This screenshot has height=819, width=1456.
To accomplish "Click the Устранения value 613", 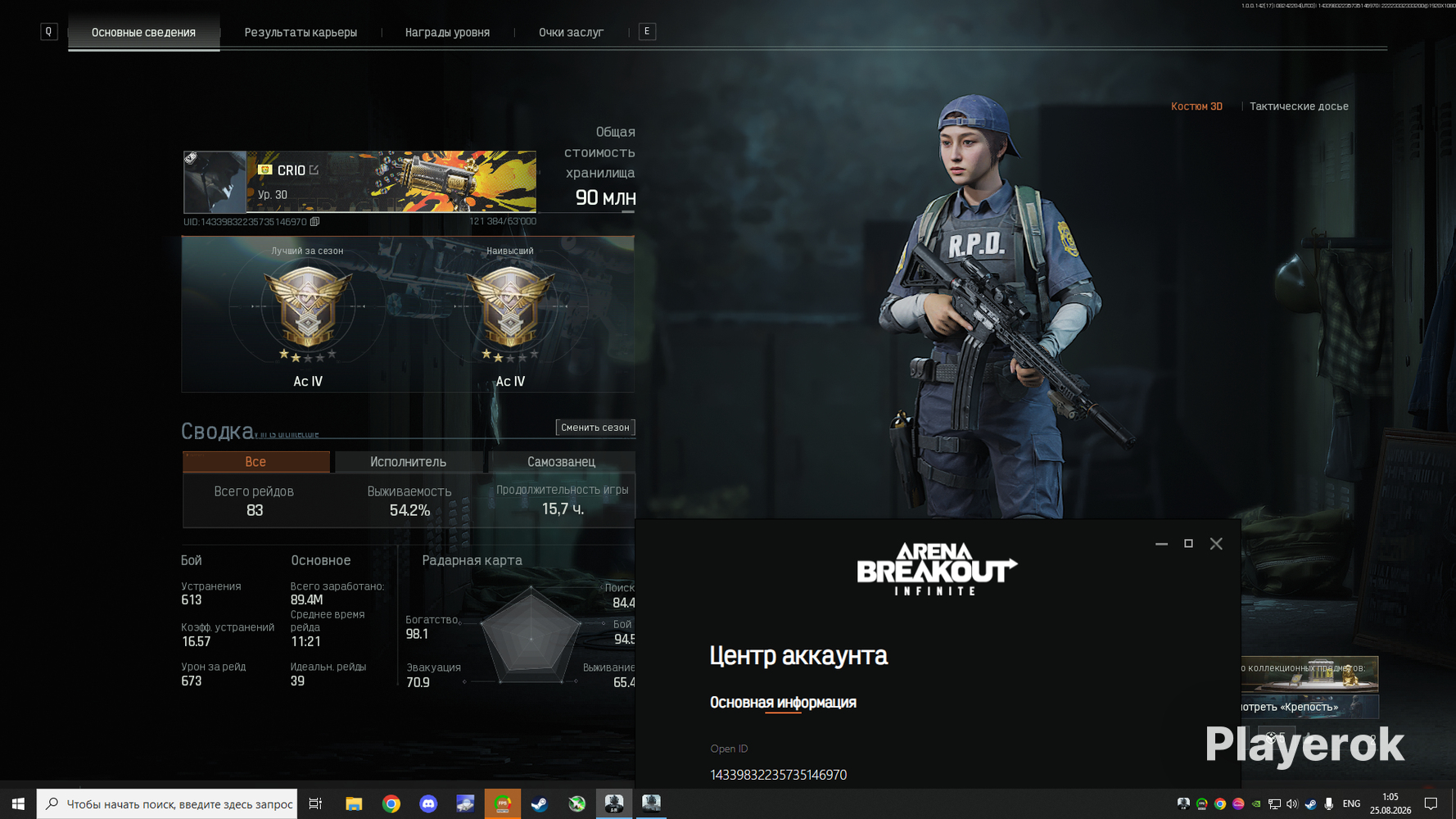I will coord(191,600).
